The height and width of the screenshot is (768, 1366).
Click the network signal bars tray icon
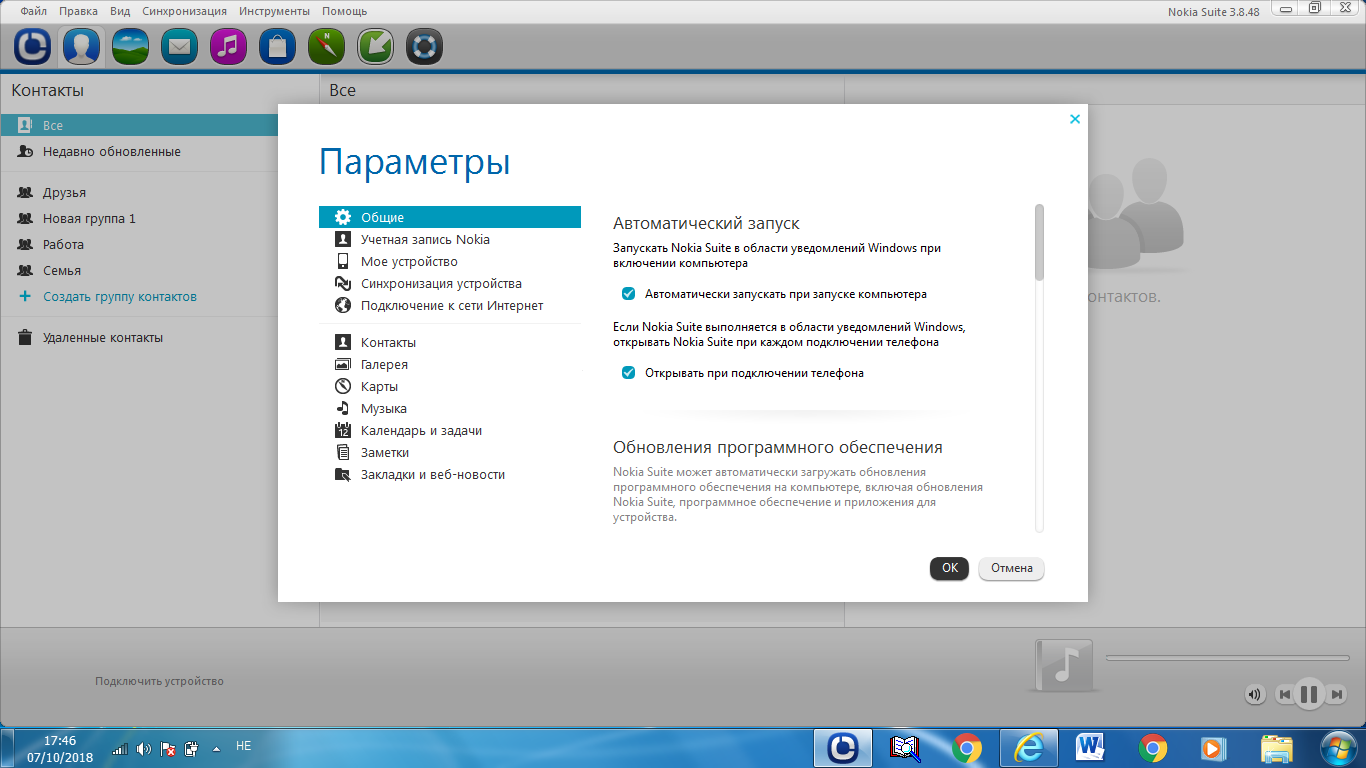point(119,748)
